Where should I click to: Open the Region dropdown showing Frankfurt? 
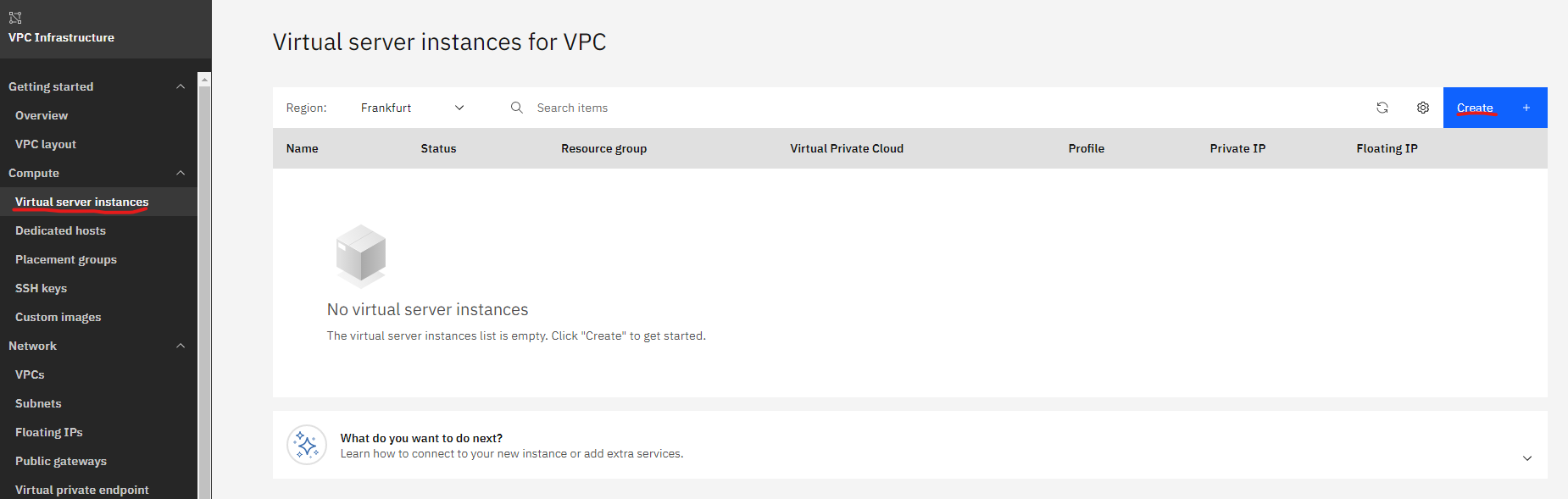[x=413, y=108]
